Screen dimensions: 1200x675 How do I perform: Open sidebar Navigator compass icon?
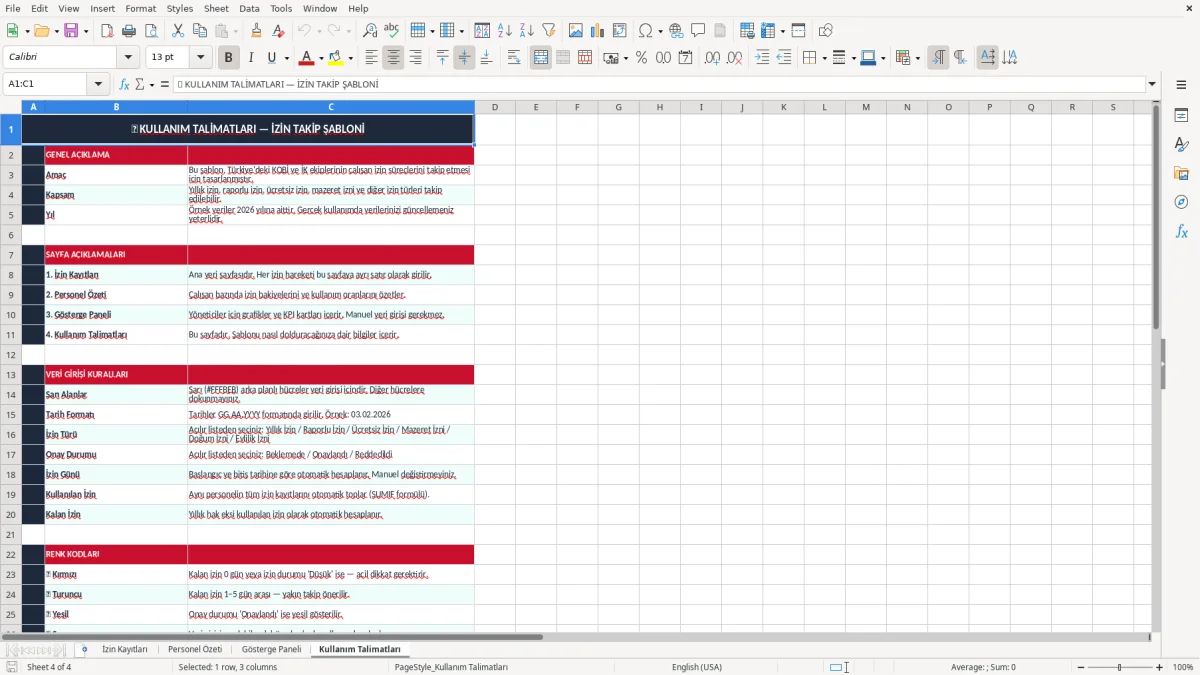1181,202
